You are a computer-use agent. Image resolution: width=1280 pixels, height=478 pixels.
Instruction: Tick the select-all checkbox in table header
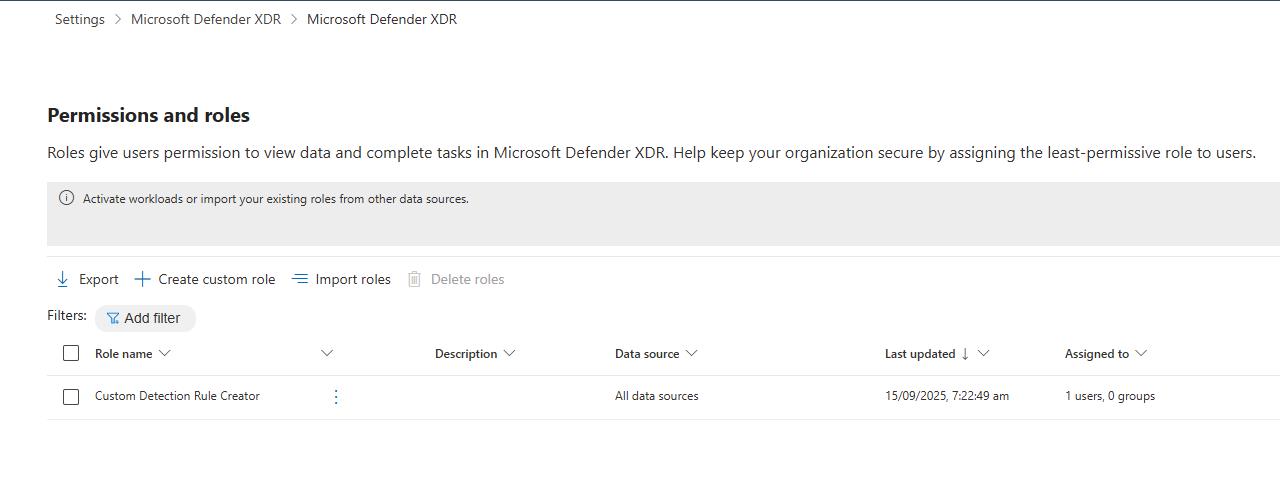(x=71, y=353)
